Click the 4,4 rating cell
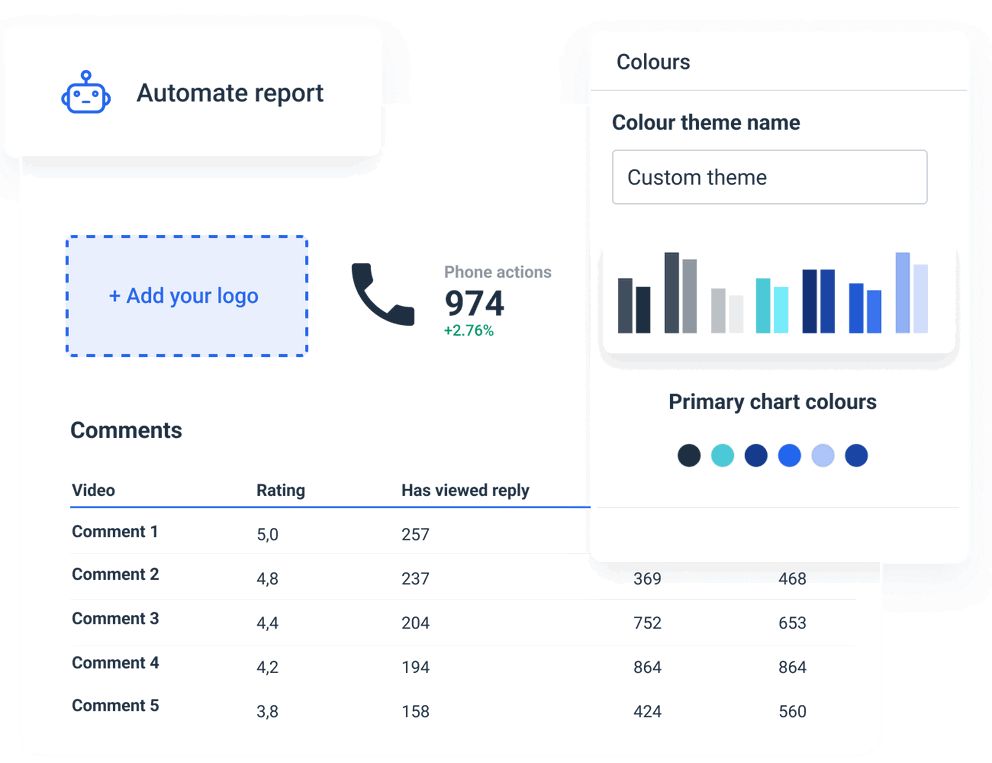 [x=267, y=623]
